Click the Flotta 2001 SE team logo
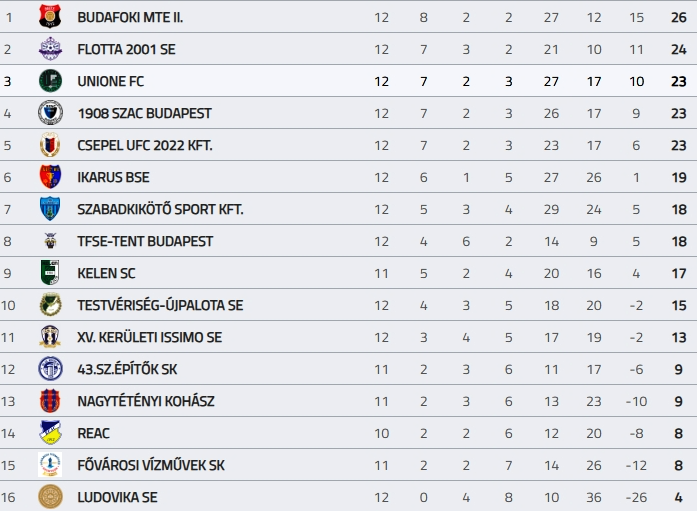Screen dimensions: 697x511 pyautogui.click(x=50, y=49)
